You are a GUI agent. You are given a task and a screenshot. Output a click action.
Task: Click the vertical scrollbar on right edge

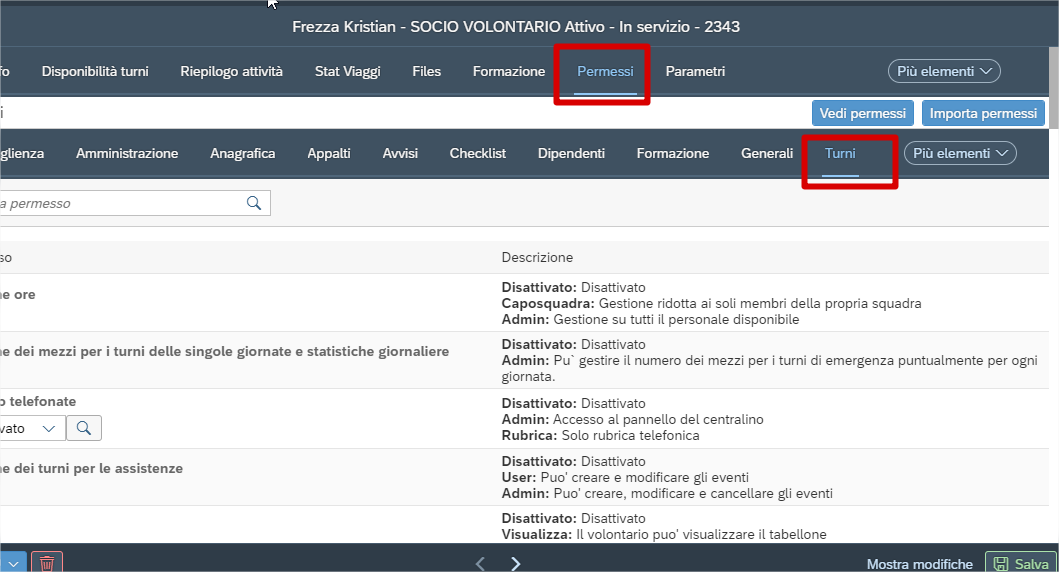pyautogui.click(x=1054, y=88)
